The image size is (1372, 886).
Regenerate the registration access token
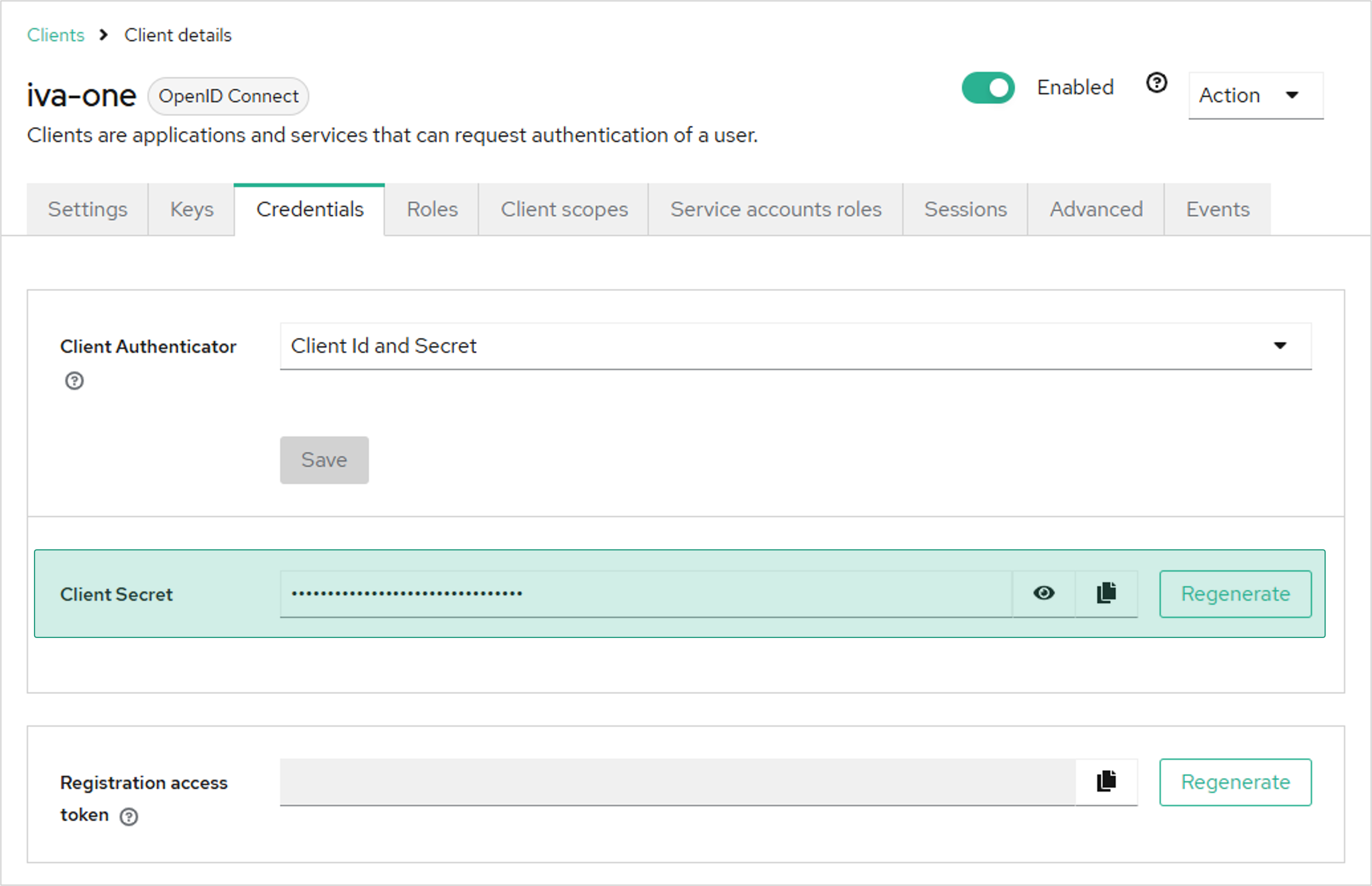1235,782
